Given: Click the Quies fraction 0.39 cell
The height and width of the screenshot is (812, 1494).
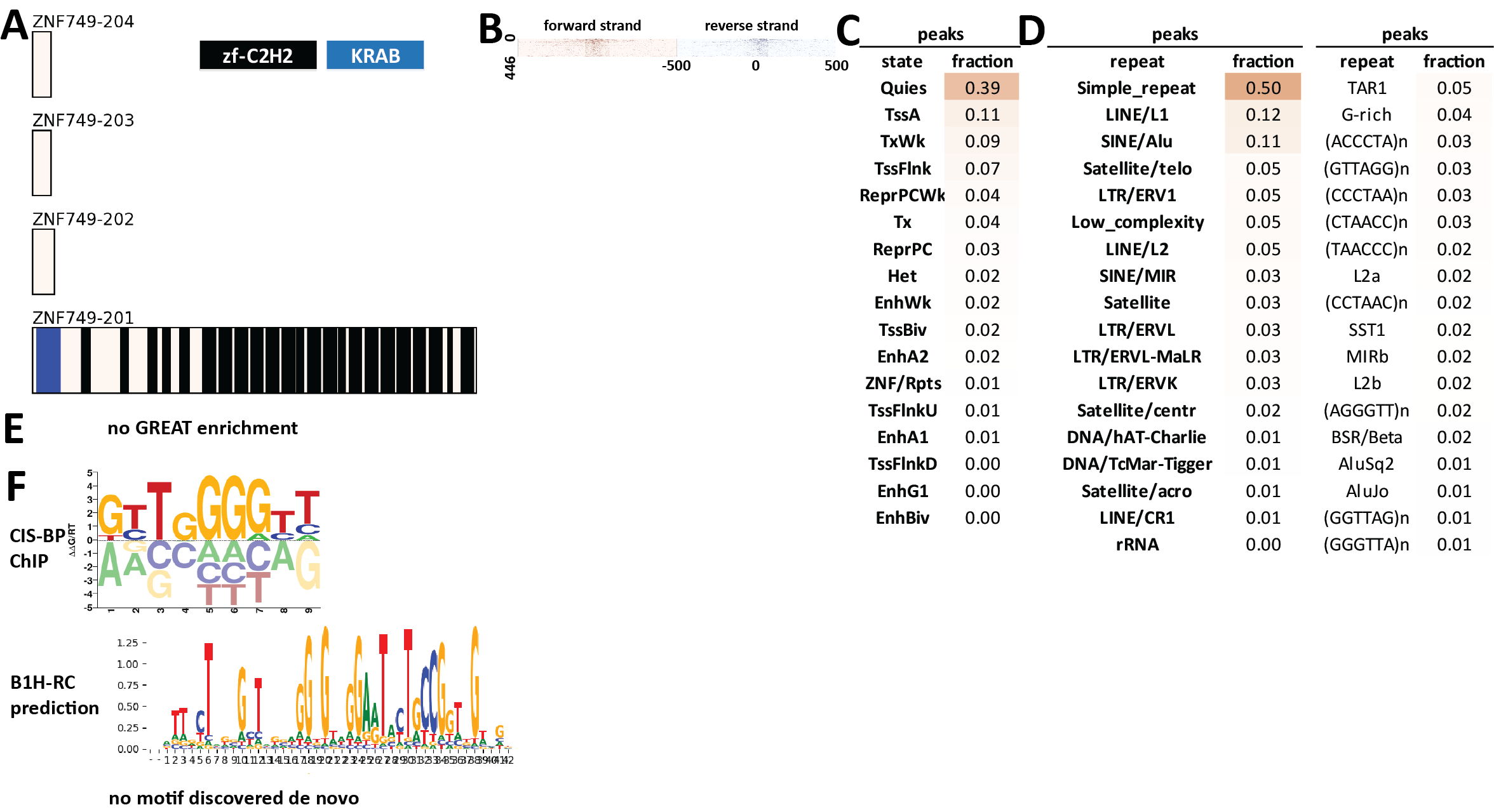Looking at the screenshot, I should coord(981,88).
